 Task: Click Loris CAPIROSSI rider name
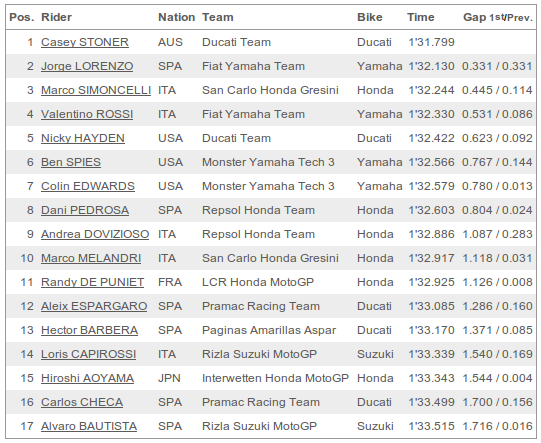pos(88,354)
